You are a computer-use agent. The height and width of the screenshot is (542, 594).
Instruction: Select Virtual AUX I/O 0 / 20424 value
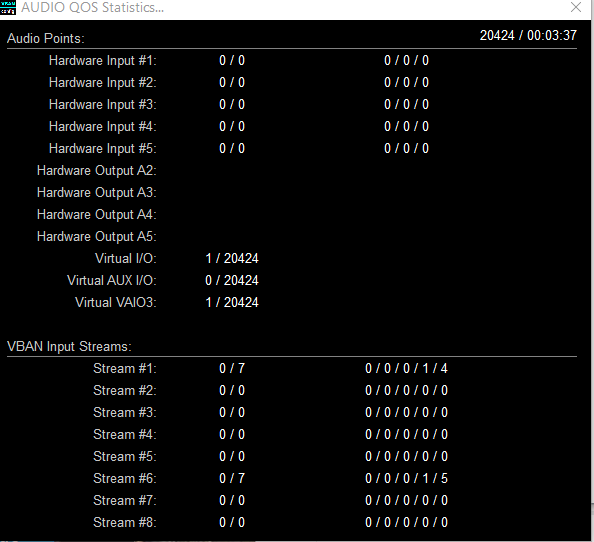[x=232, y=280]
